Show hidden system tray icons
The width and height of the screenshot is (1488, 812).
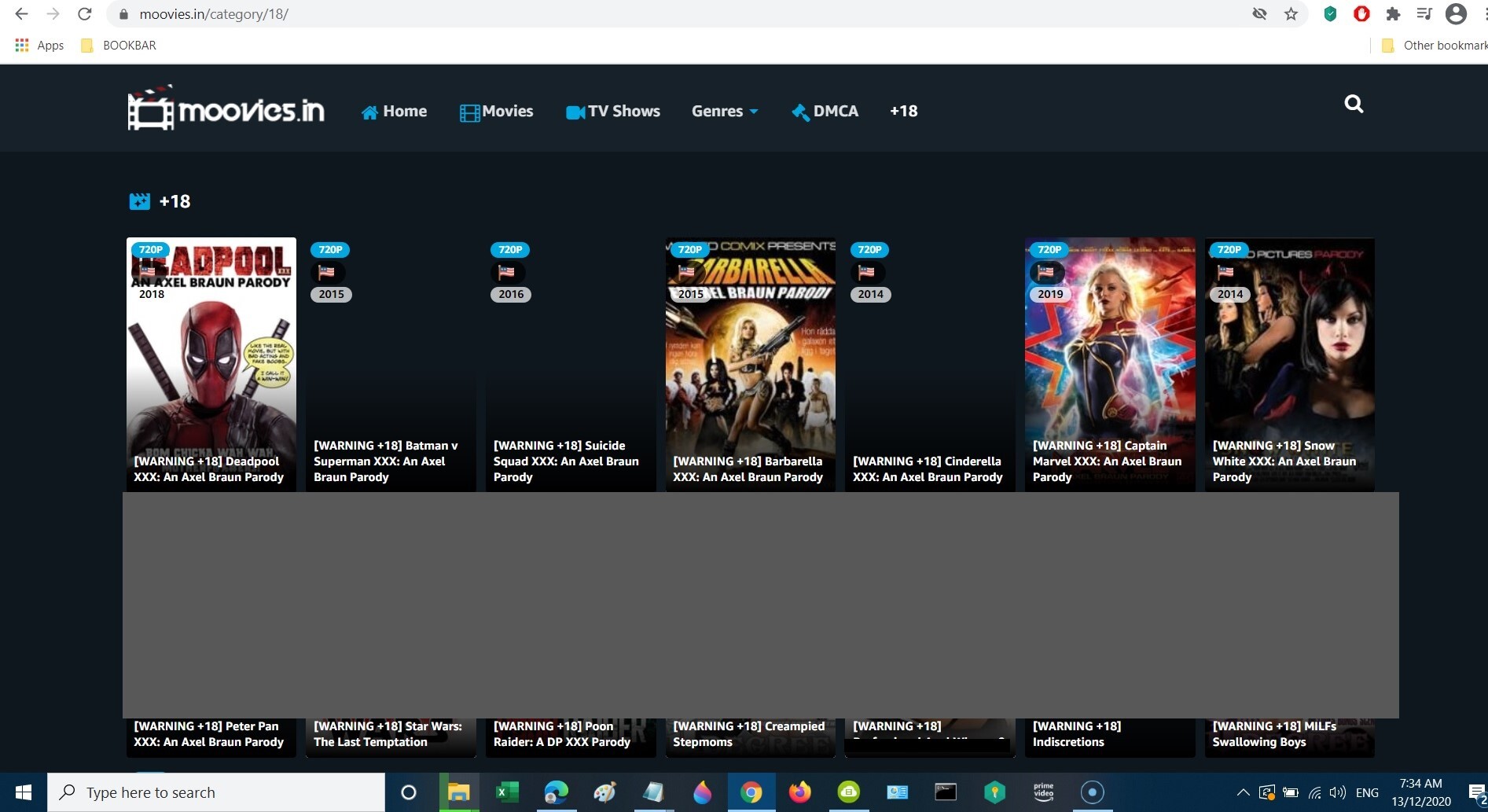pyautogui.click(x=1243, y=792)
